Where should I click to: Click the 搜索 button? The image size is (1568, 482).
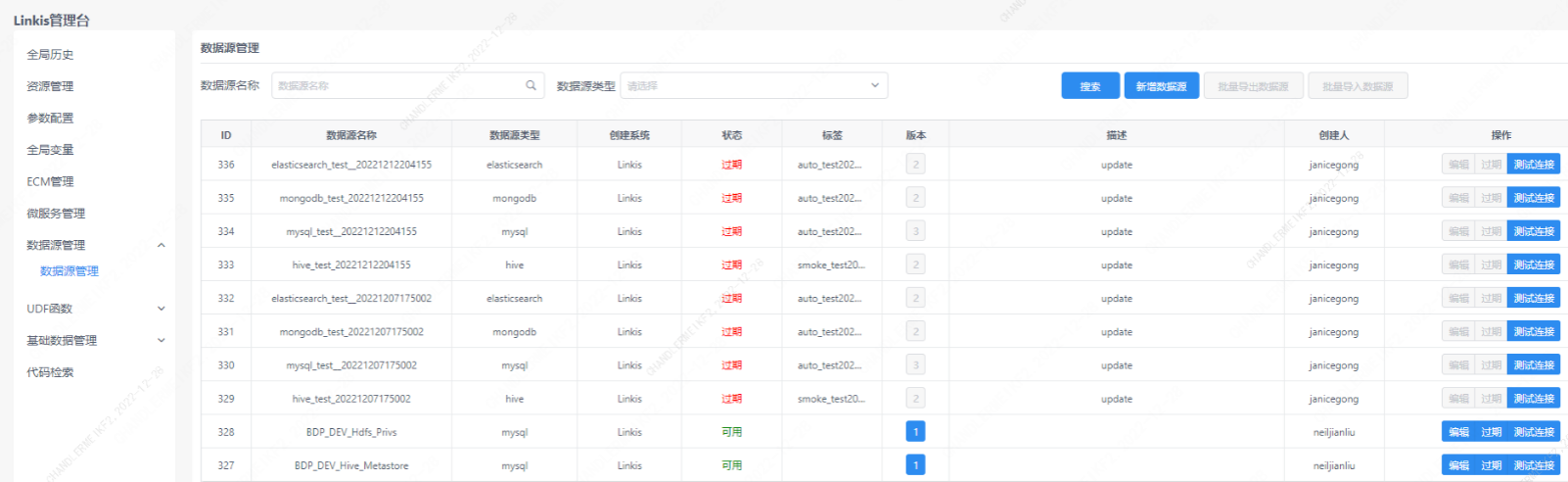(1090, 86)
